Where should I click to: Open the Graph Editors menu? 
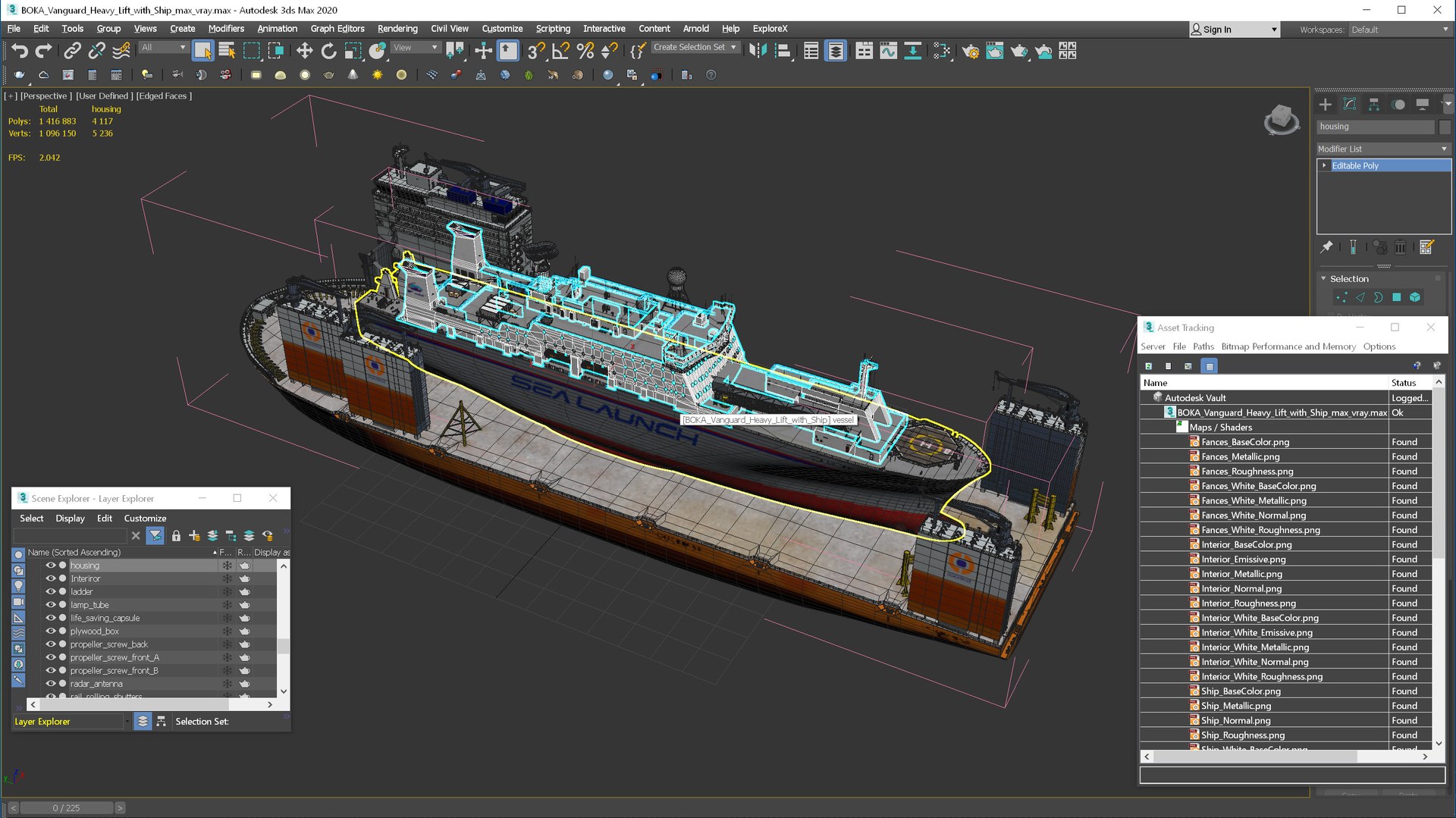pyautogui.click(x=337, y=28)
